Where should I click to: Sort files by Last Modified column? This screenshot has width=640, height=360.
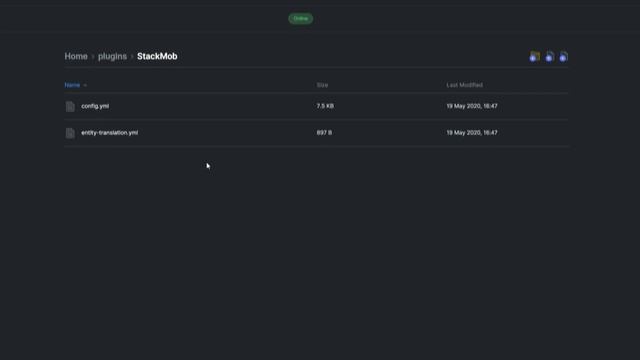(464, 85)
